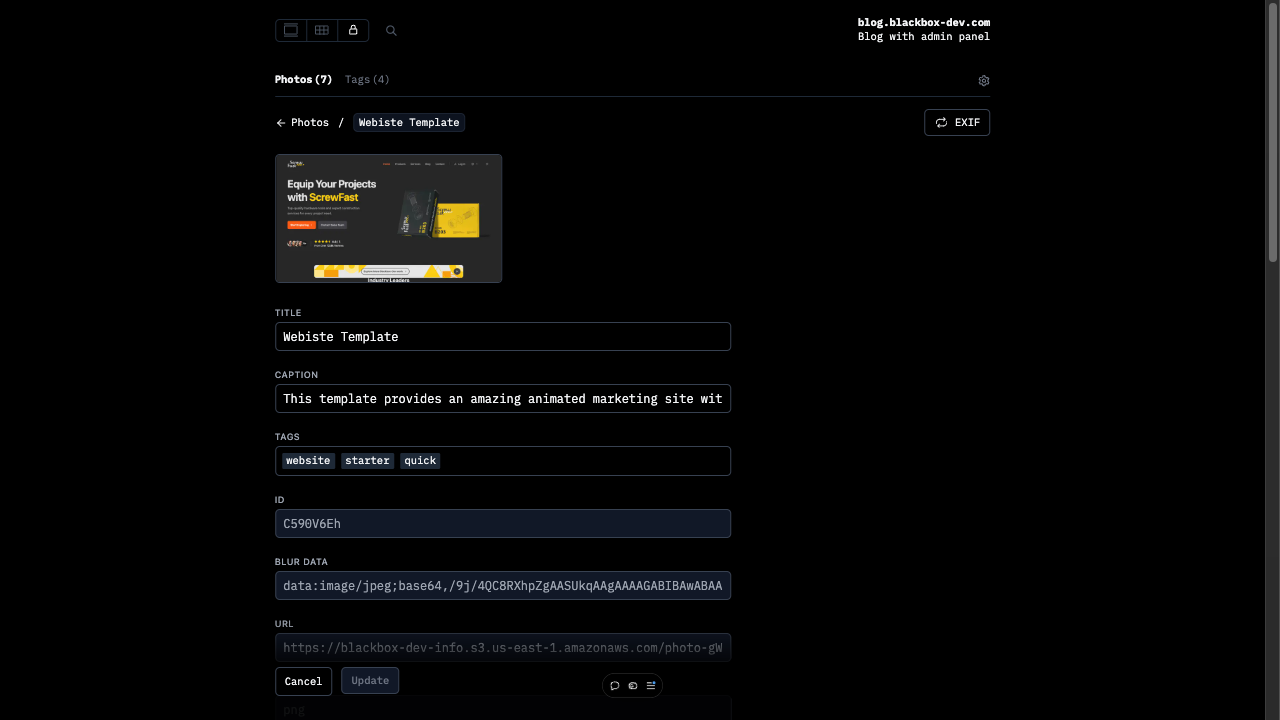Focus the Title input field
1280x720 pixels.
click(503, 337)
